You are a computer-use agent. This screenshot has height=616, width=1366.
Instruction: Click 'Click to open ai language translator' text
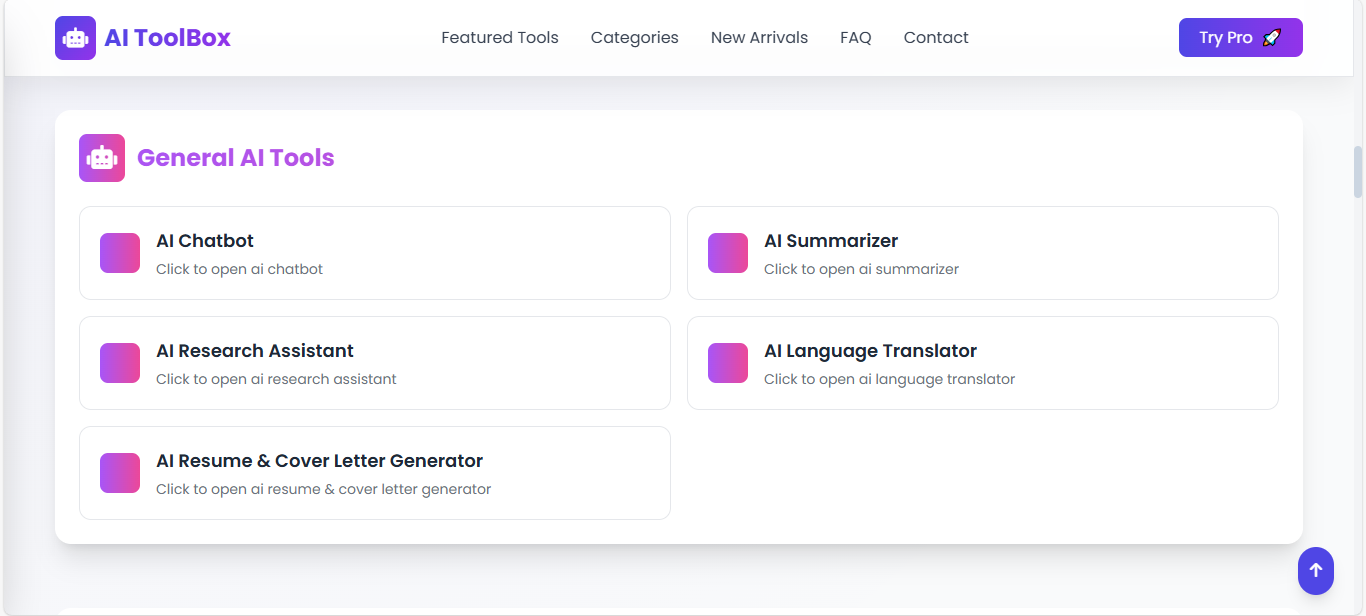click(890, 379)
